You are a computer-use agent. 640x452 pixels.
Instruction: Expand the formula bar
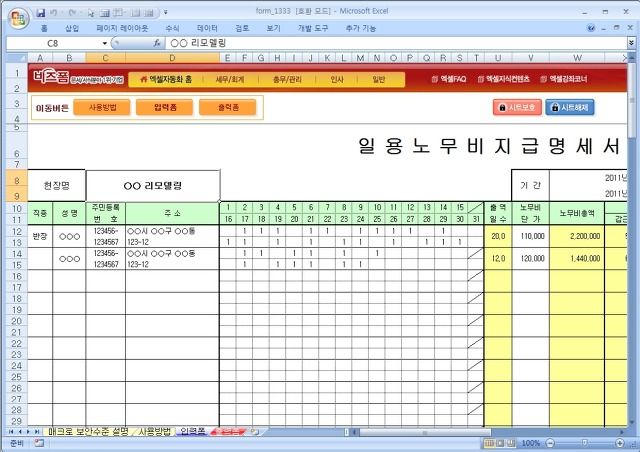(631, 43)
